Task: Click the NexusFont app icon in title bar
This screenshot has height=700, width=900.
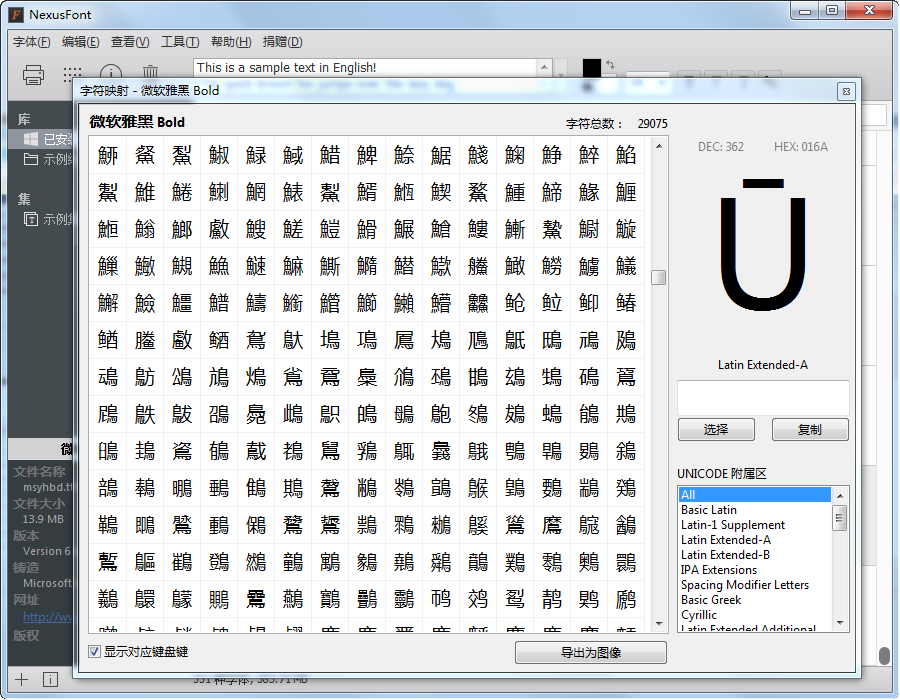Action: (x=15, y=14)
